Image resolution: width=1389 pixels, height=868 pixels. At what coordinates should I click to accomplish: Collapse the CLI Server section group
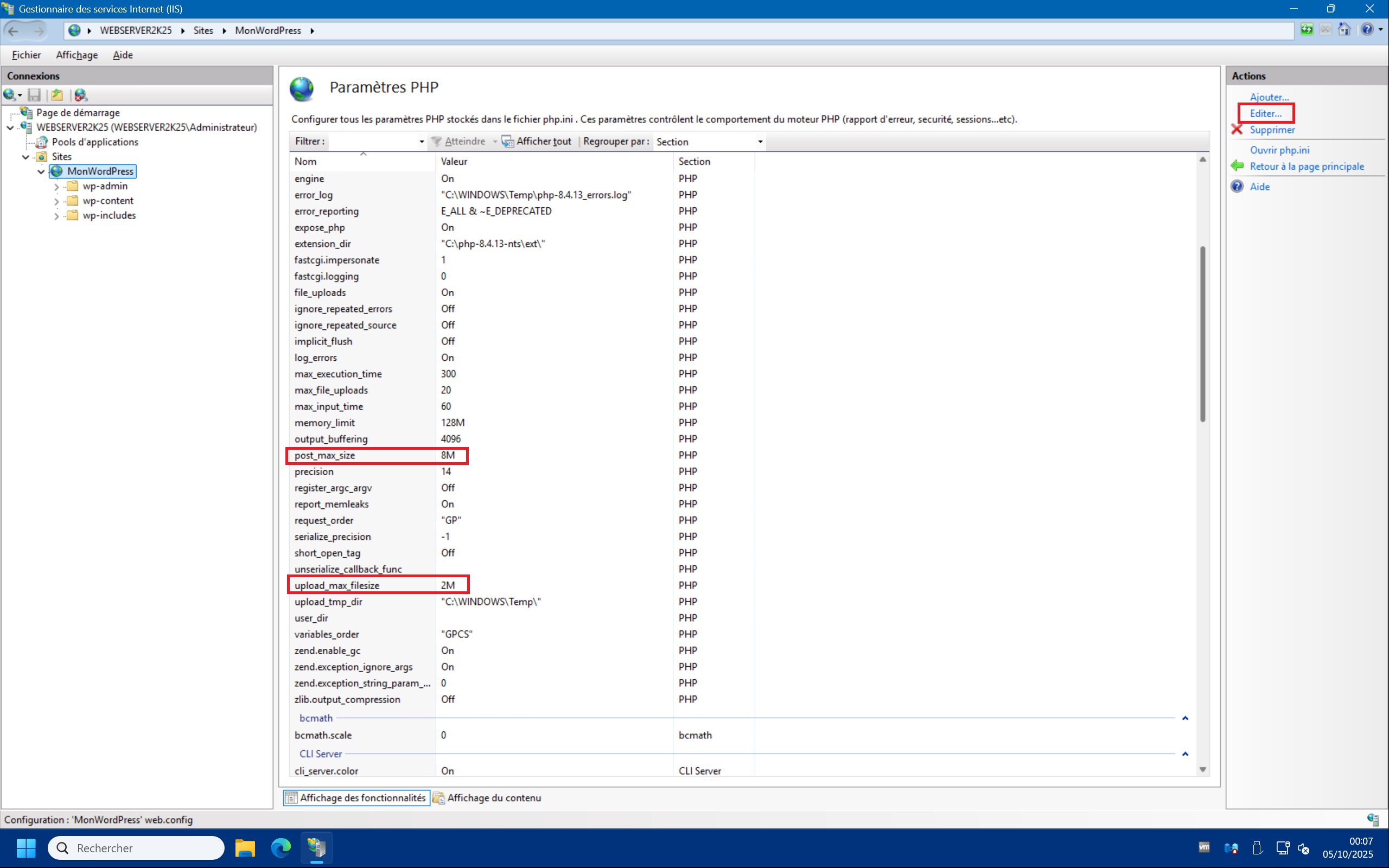tap(1184, 754)
